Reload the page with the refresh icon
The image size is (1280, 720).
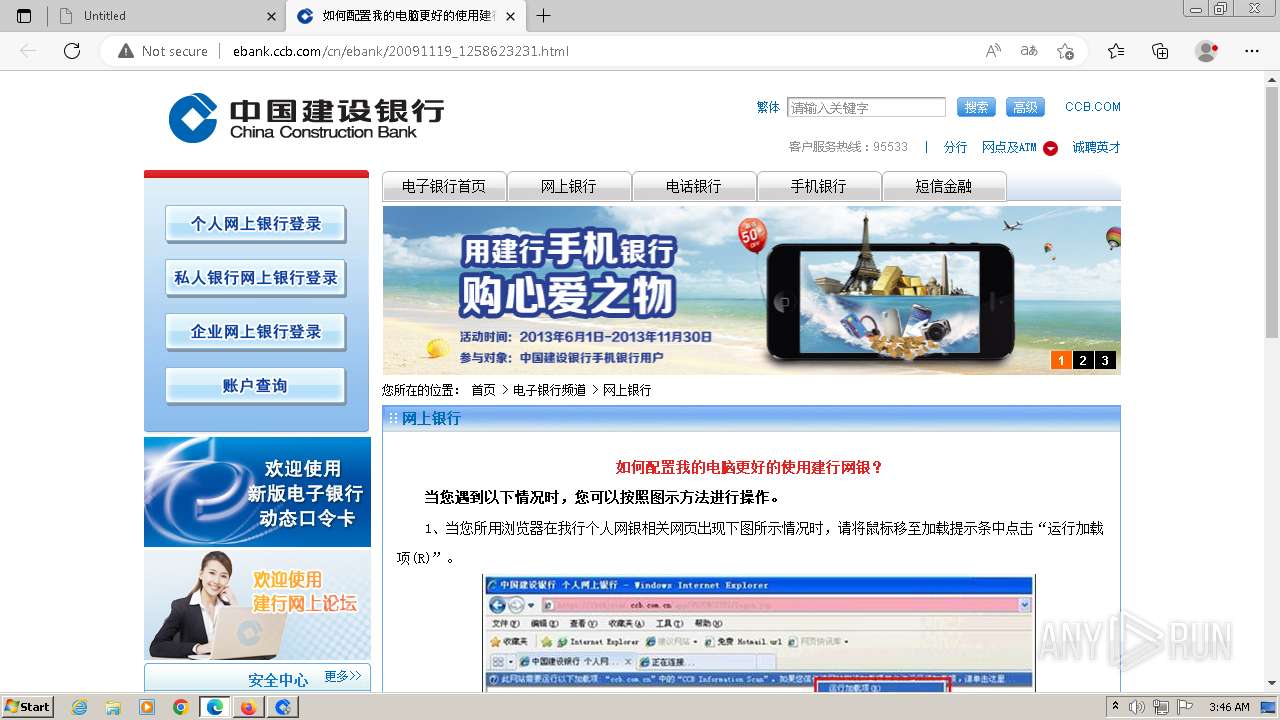[72, 51]
